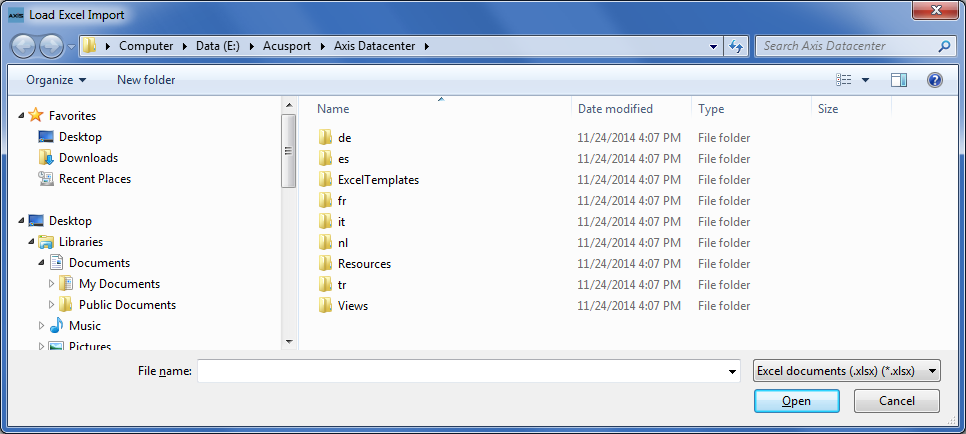Select Computer in the breadcrumb path
The width and height of the screenshot is (966, 434).
[x=146, y=46]
